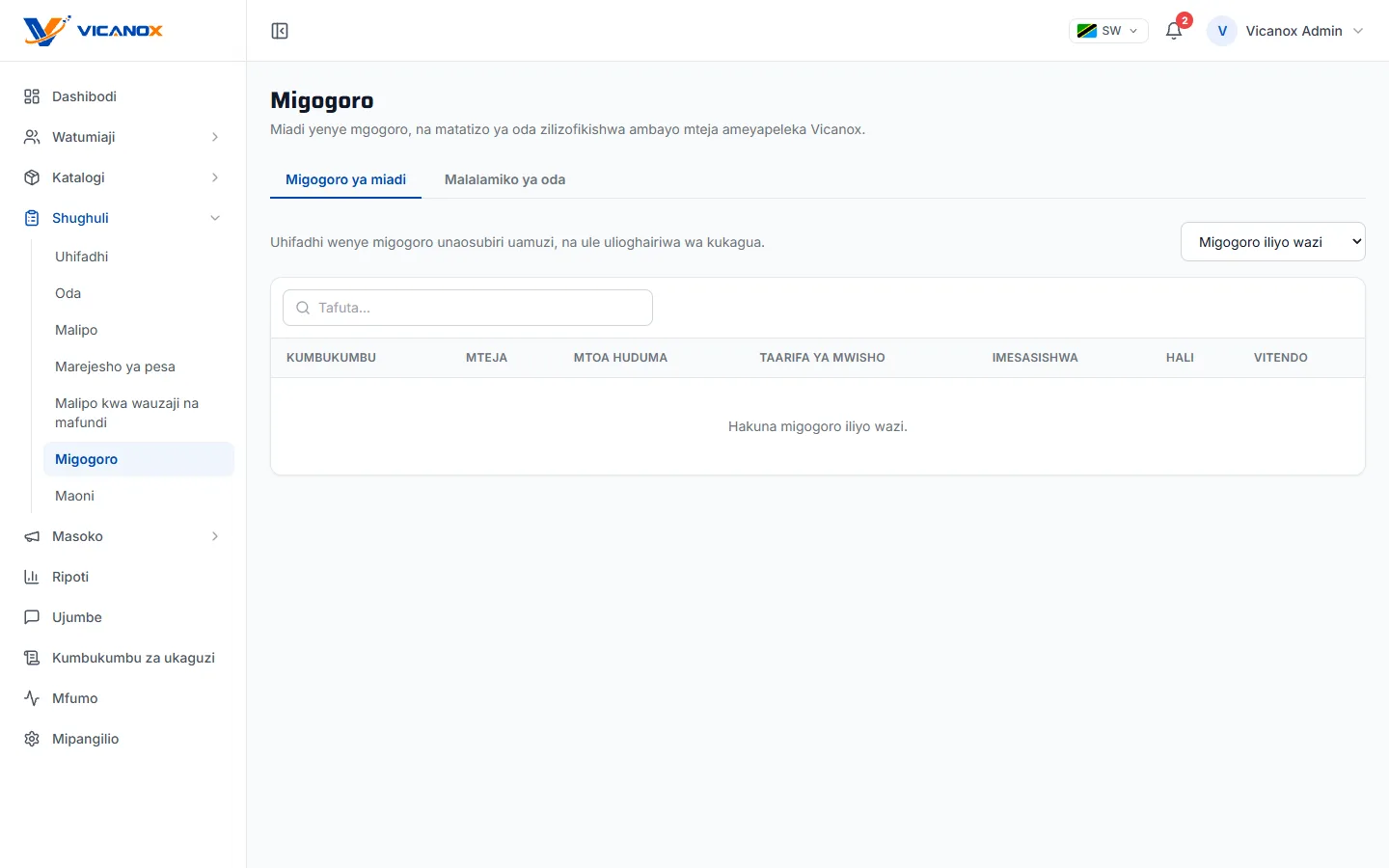Expand the Masoko menu chevron
The width and height of the screenshot is (1389, 868).
[x=215, y=536]
